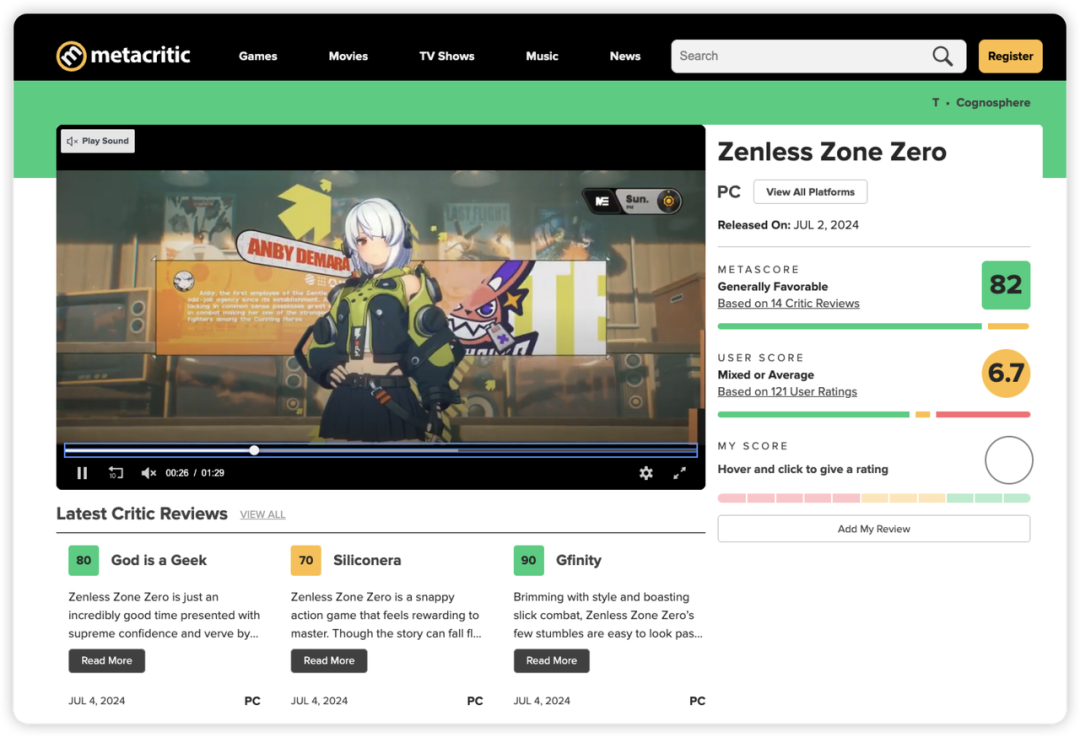Open View All Platforms
Viewport: 1080px width, 737px height.
click(x=810, y=192)
